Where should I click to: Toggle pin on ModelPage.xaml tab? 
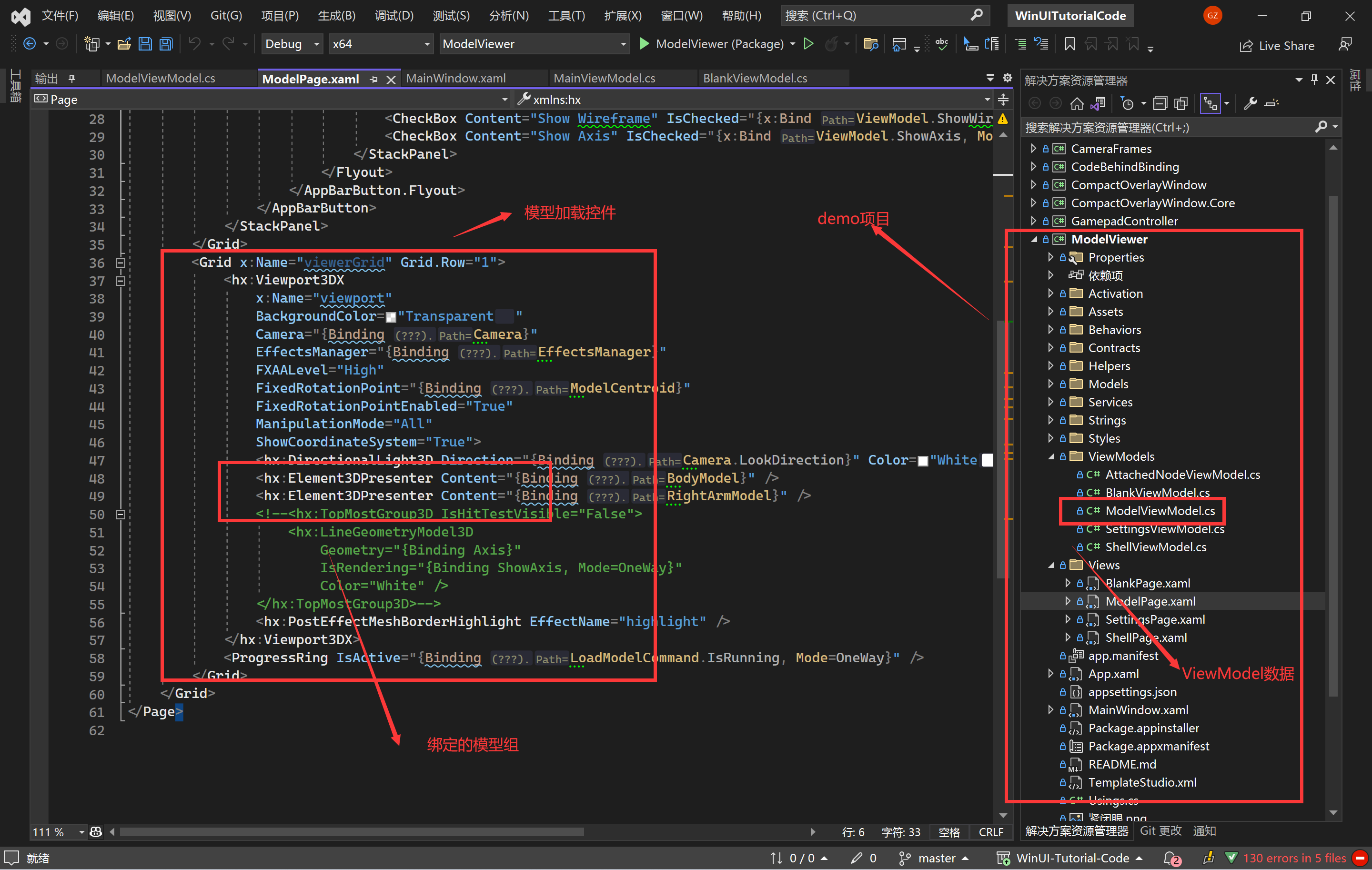[374, 79]
